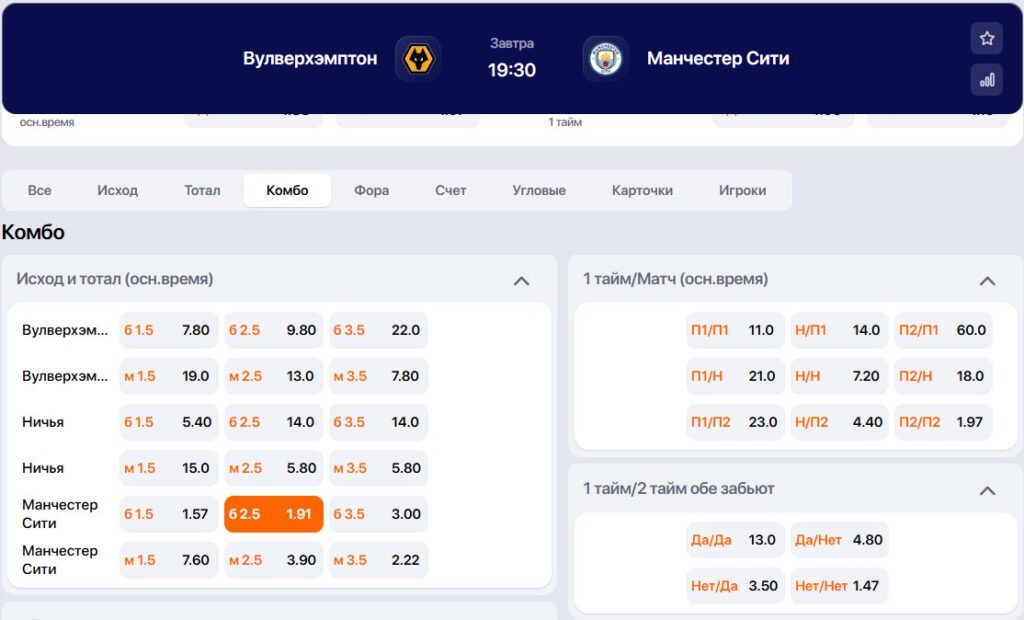Choose Вулверхэмптон м 2.5 odds 13.0
The width and height of the screenshot is (1024, 620).
coord(274,376)
